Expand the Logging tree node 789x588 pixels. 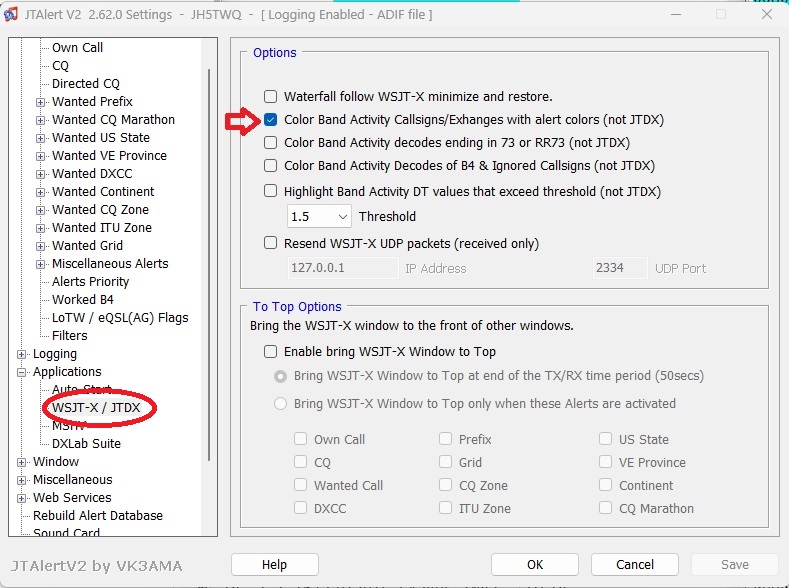(21, 355)
